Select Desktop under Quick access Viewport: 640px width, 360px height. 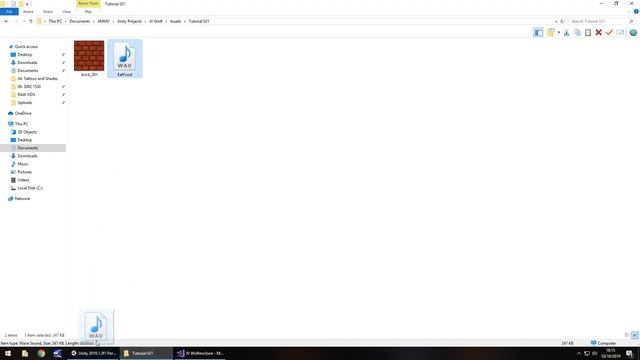click(24, 55)
